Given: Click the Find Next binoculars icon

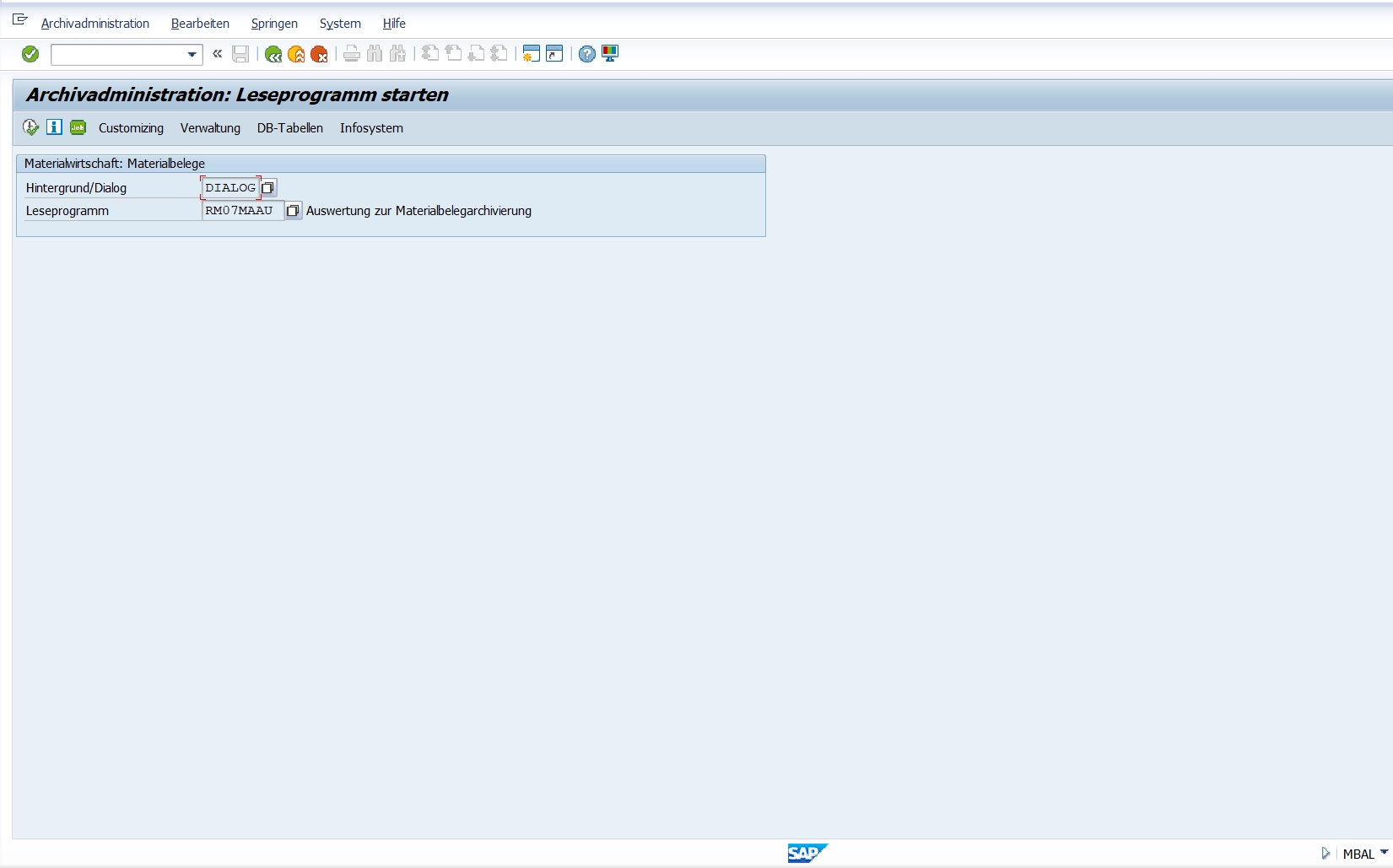Looking at the screenshot, I should point(397,54).
